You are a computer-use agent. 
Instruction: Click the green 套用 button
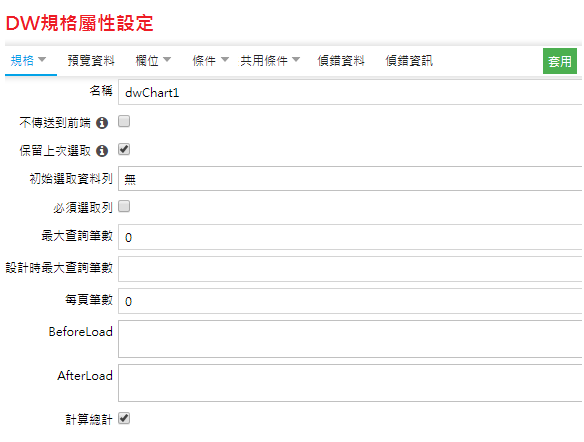(560, 61)
